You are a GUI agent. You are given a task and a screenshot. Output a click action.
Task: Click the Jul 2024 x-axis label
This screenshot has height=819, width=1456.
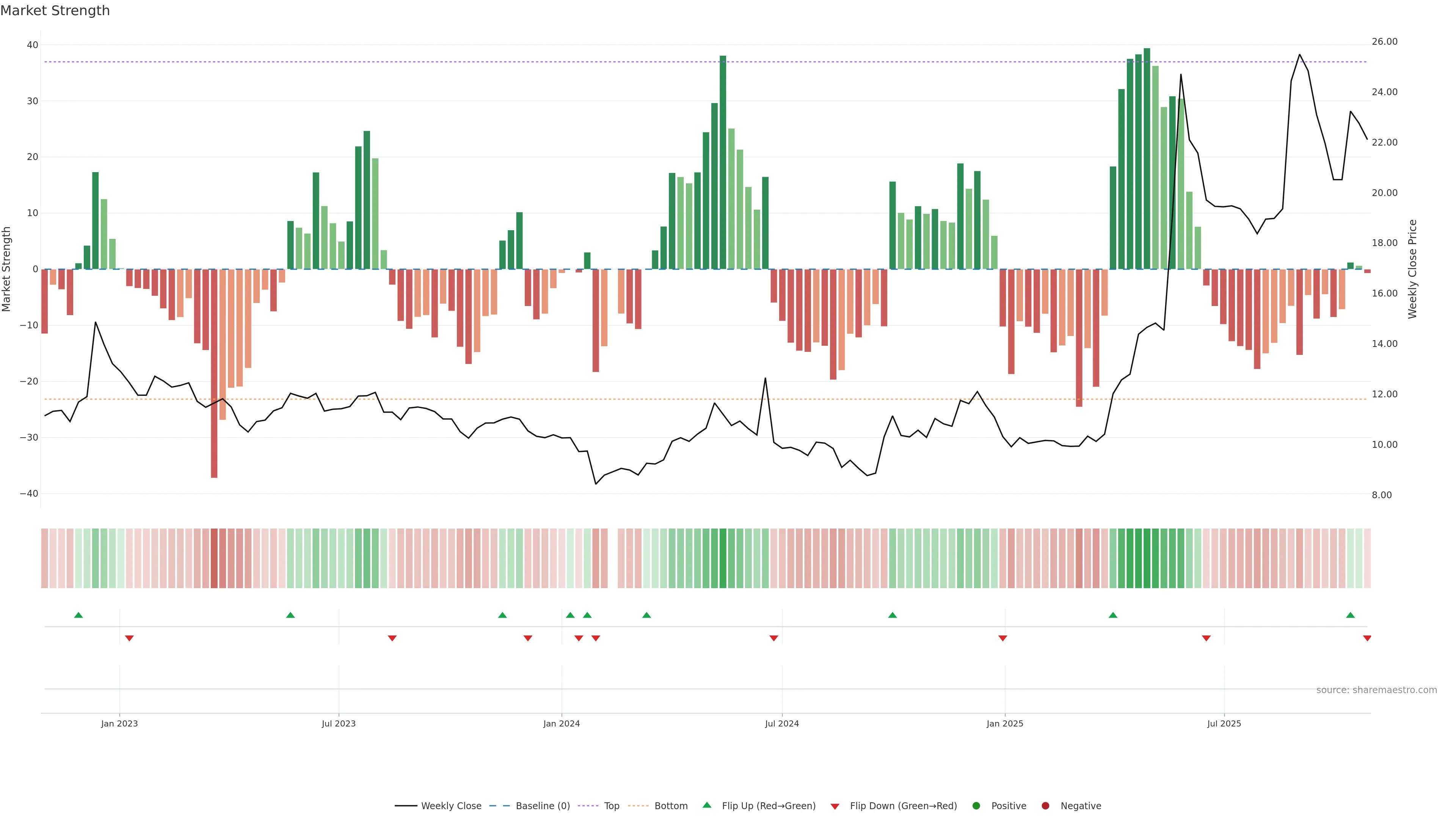tap(782, 723)
